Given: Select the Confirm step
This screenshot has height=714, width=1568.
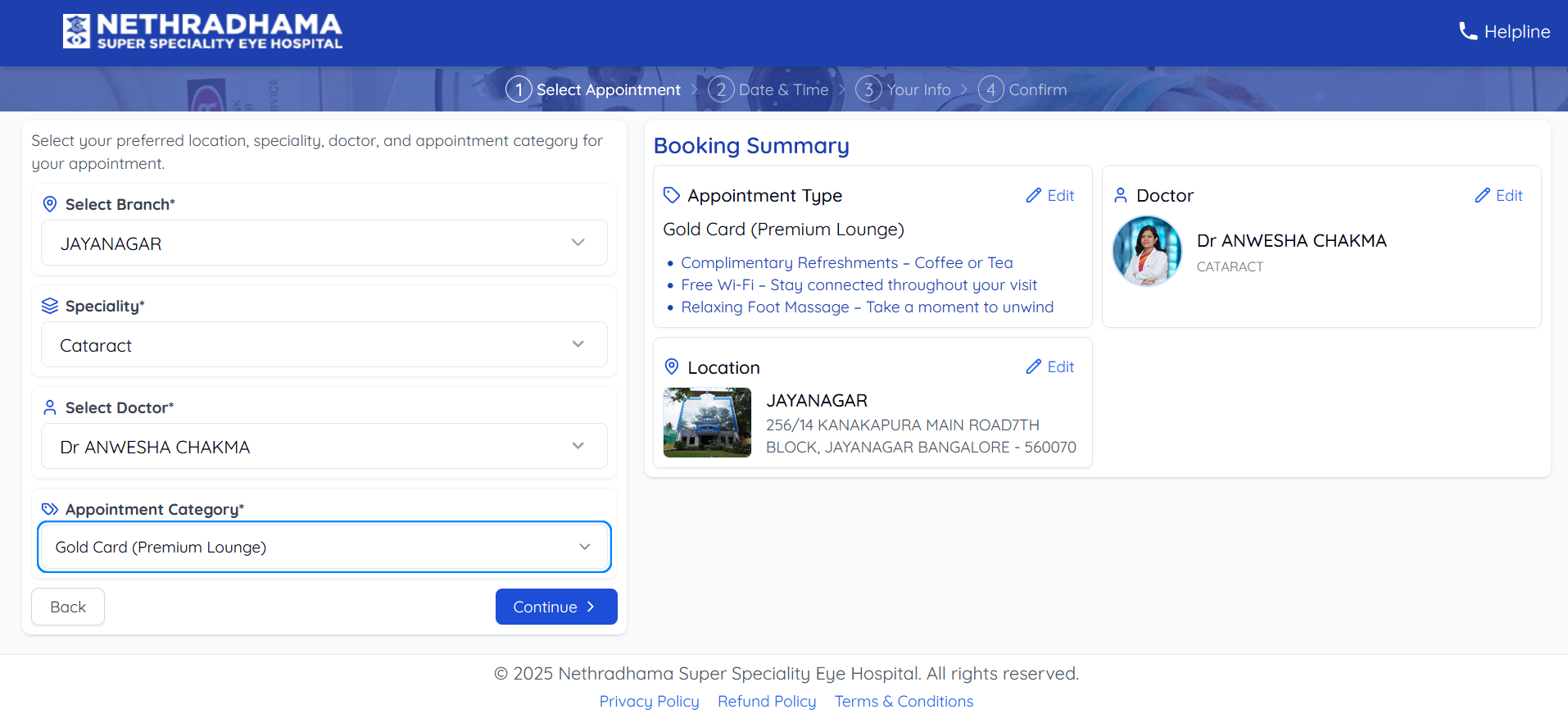Looking at the screenshot, I should pyautogui.click(x=1022, y=89).
